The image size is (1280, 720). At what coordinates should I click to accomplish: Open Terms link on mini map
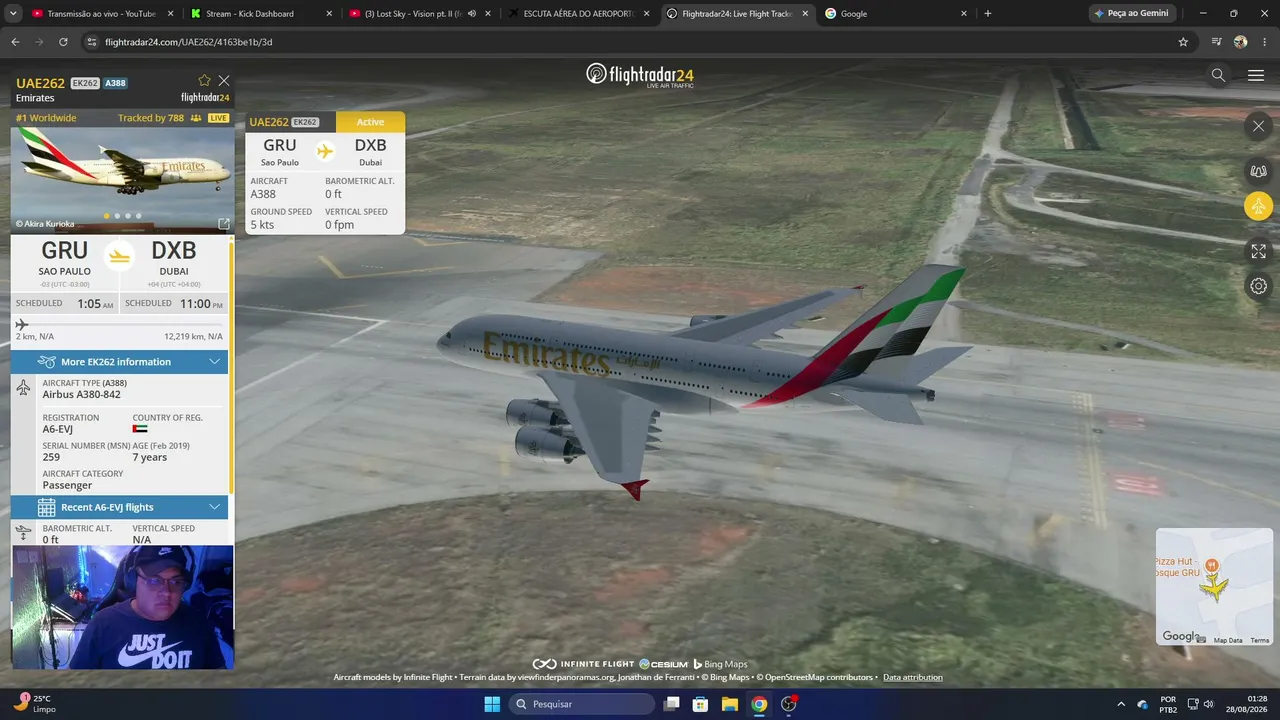(x=1260, y=640)
